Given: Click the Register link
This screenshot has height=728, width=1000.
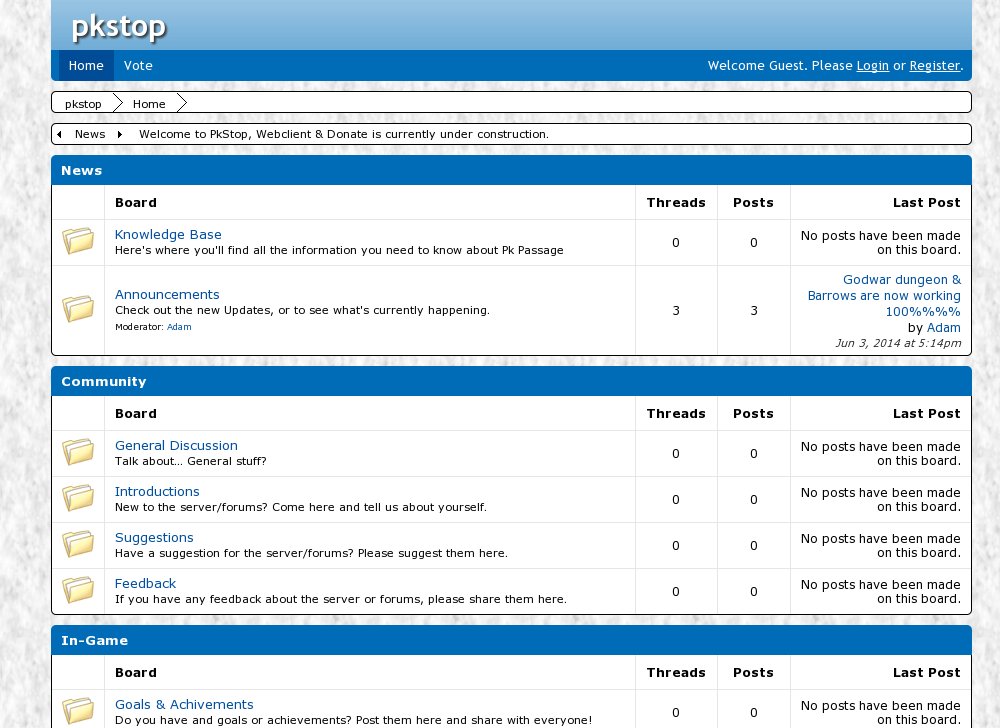Looking at the screenshot, I should [934, 66].
